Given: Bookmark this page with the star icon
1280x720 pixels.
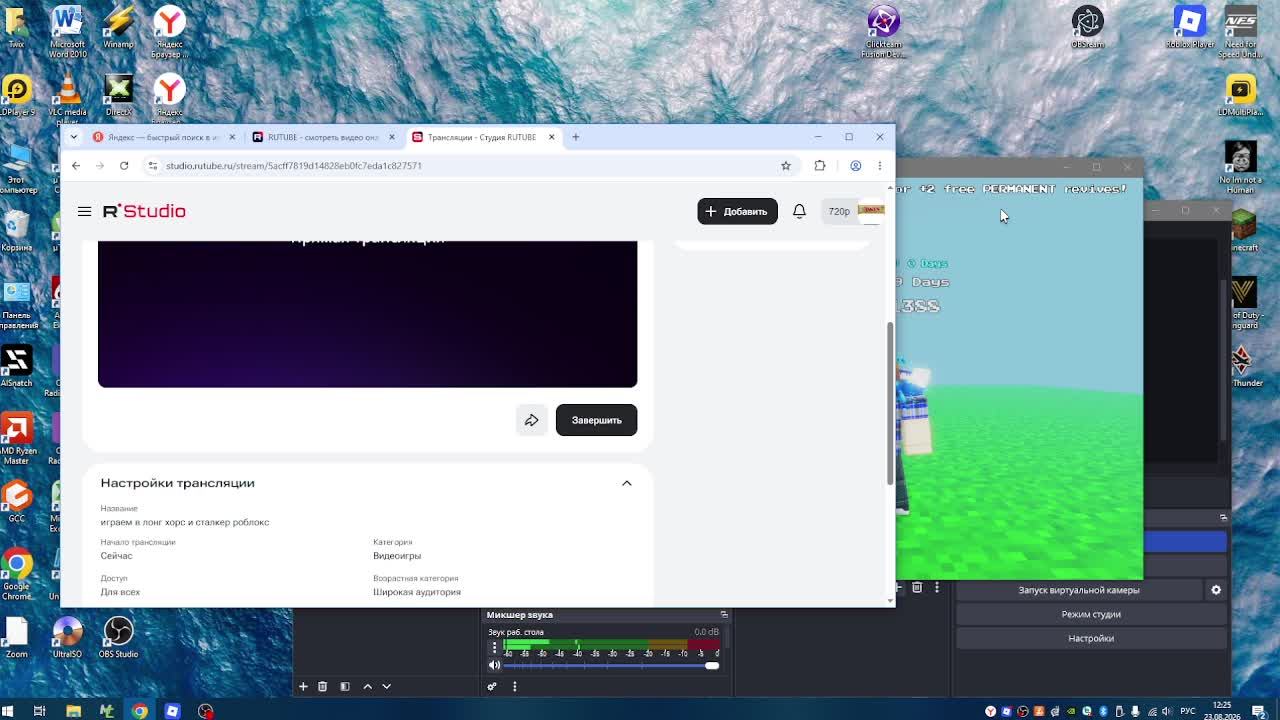Looking at the screenshot, I should [786, 166].
